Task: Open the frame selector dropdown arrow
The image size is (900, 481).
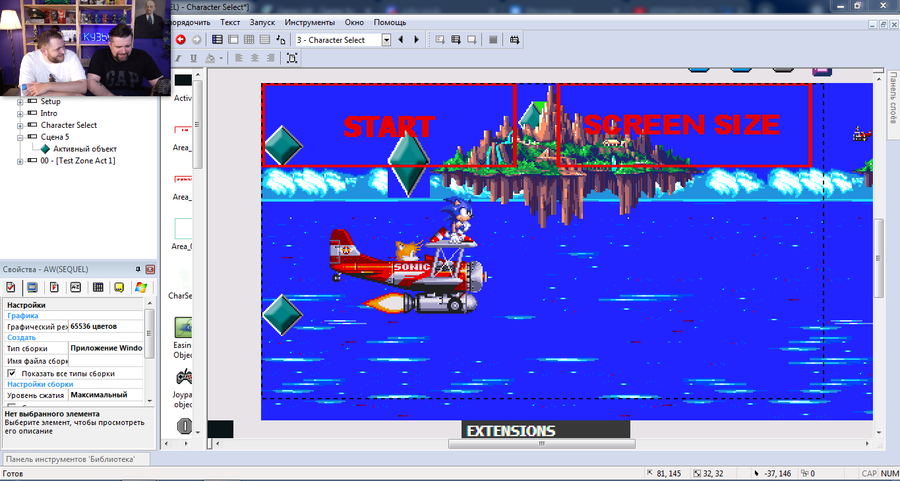Action: pos(386,40)
